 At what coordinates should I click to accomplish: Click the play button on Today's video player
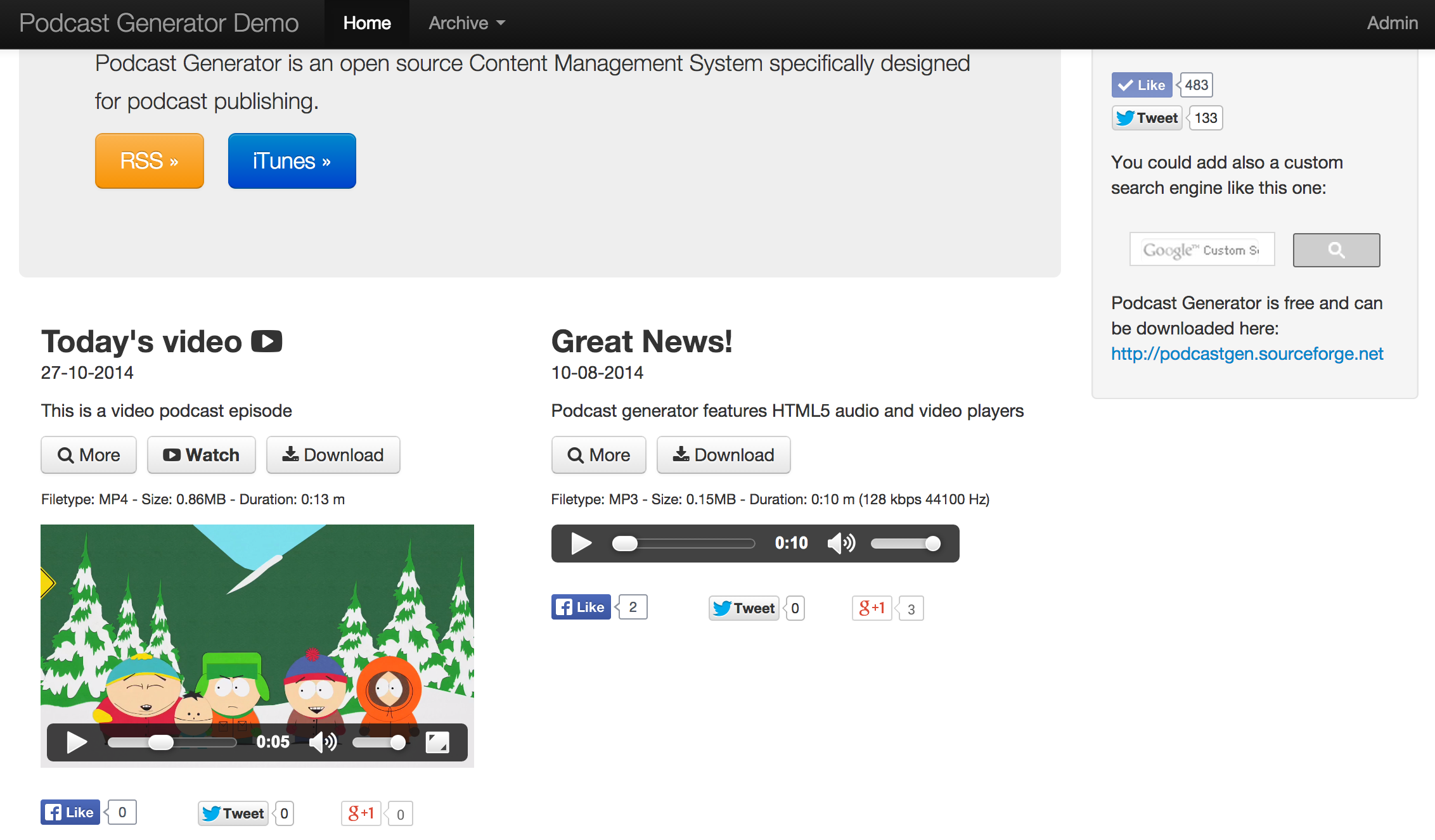click(x=76, y=742)
